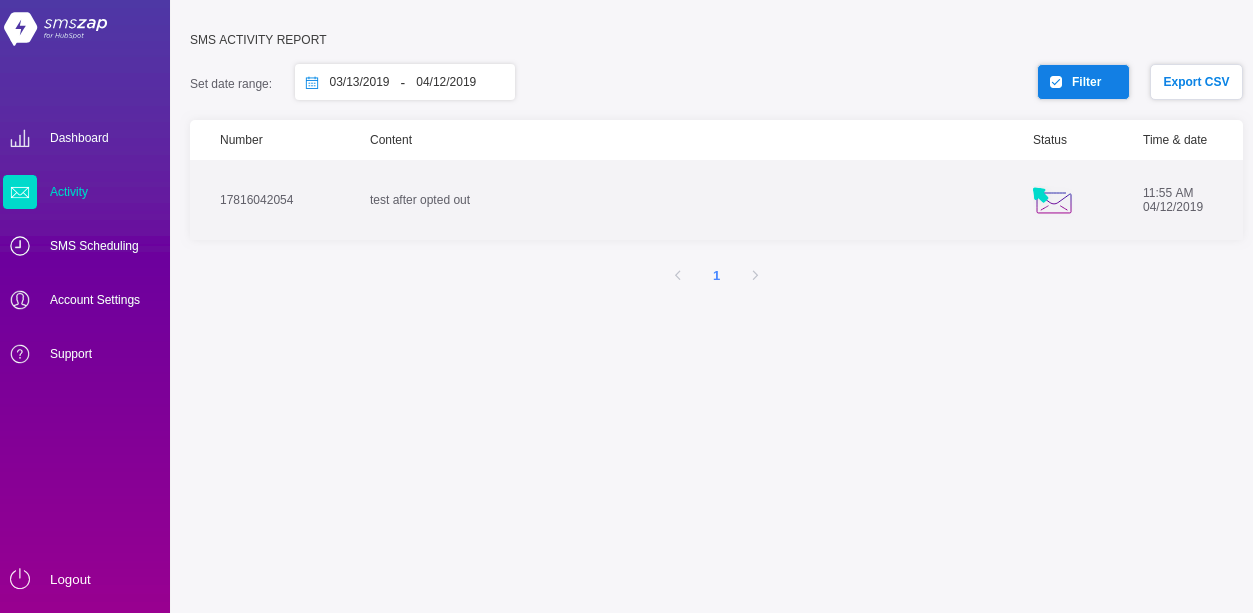Image resolution: width=1253 pixels, height=613 pixels.
Task: Click the Number column header
Action: [x=241, y=140]
